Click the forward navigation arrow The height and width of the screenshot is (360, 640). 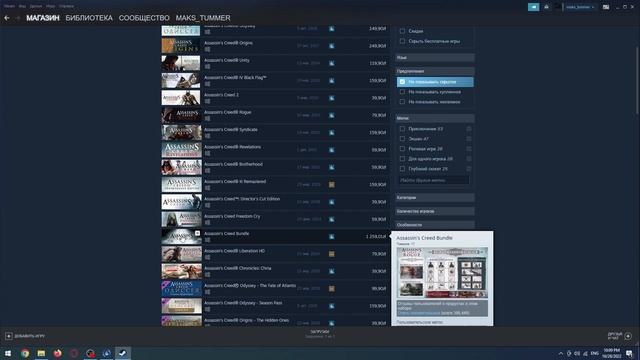pos(18,18)
